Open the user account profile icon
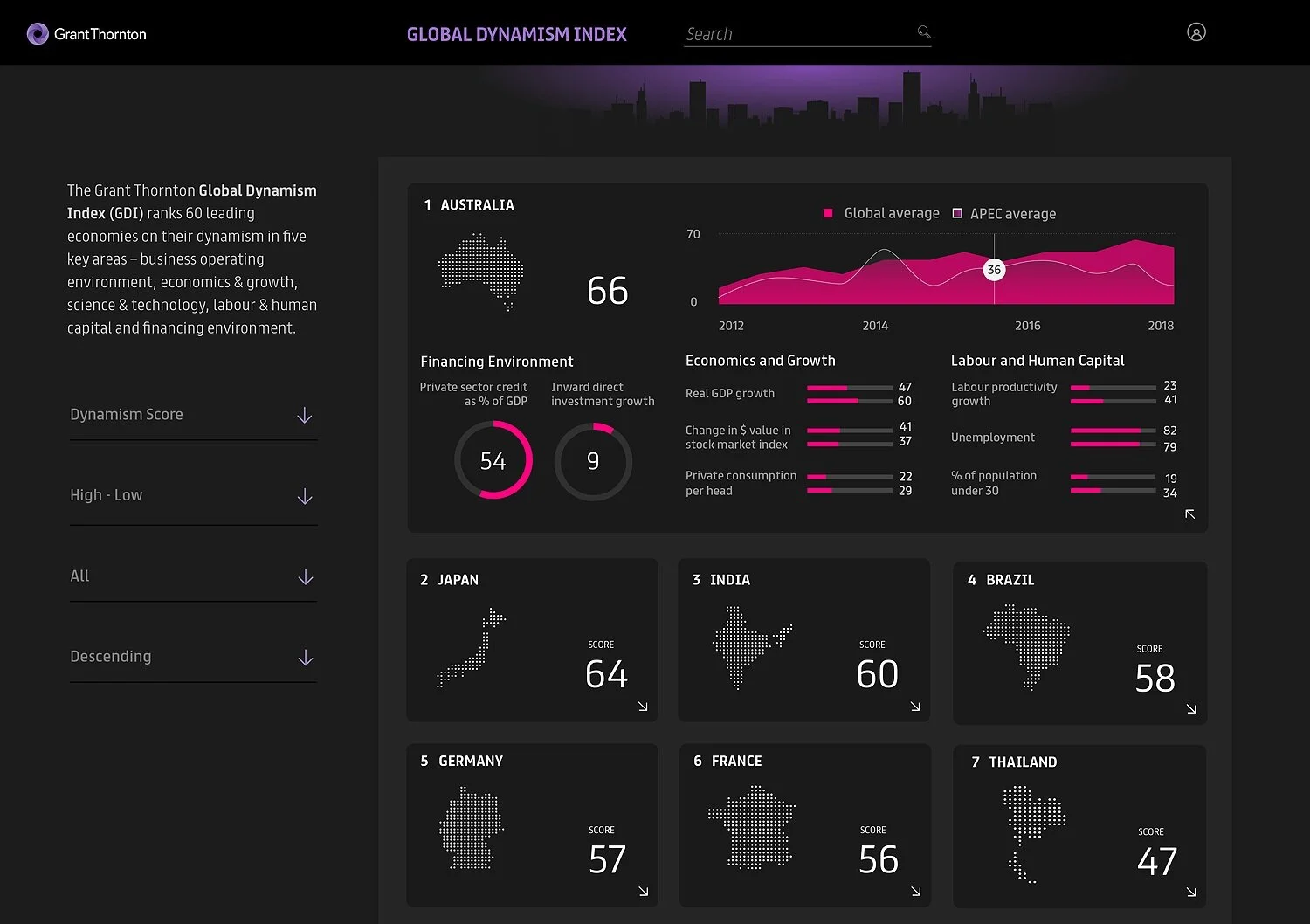Screen dimensions: 1310x924 (x=1196, y=32)
